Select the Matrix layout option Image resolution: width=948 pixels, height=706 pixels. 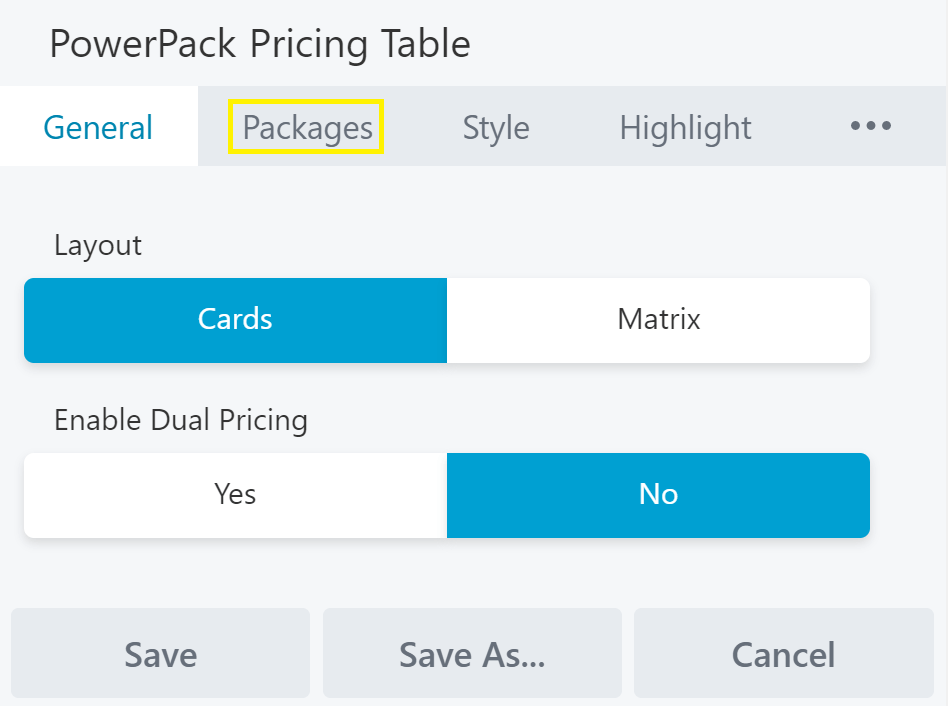tap(659, 320)
